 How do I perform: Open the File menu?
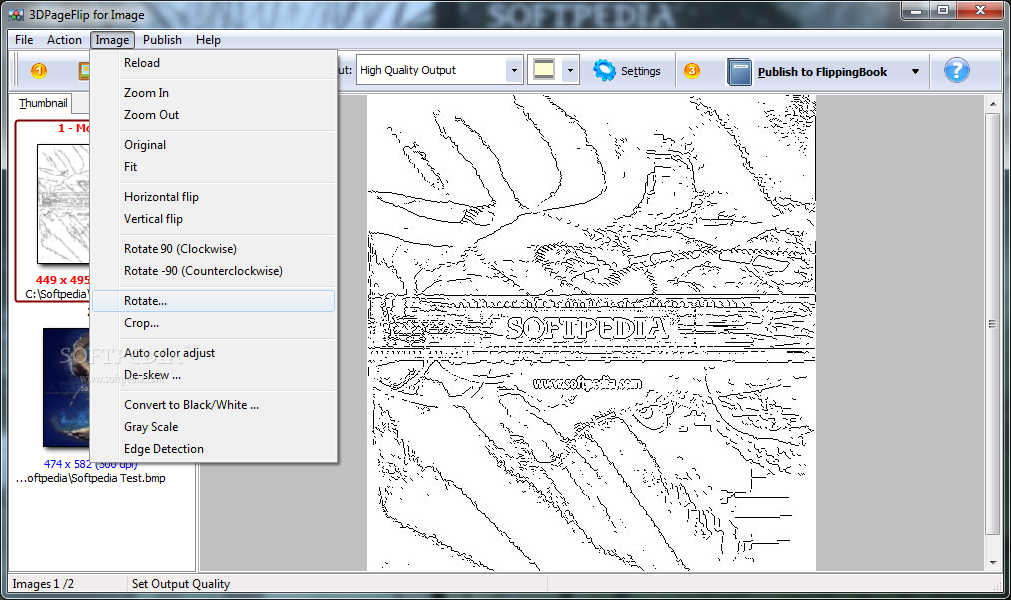coord(24,40)
